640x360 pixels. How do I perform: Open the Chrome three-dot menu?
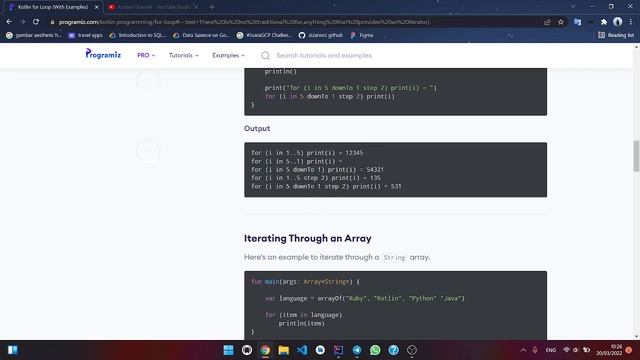pyautogui.click(x=631, y=22)
